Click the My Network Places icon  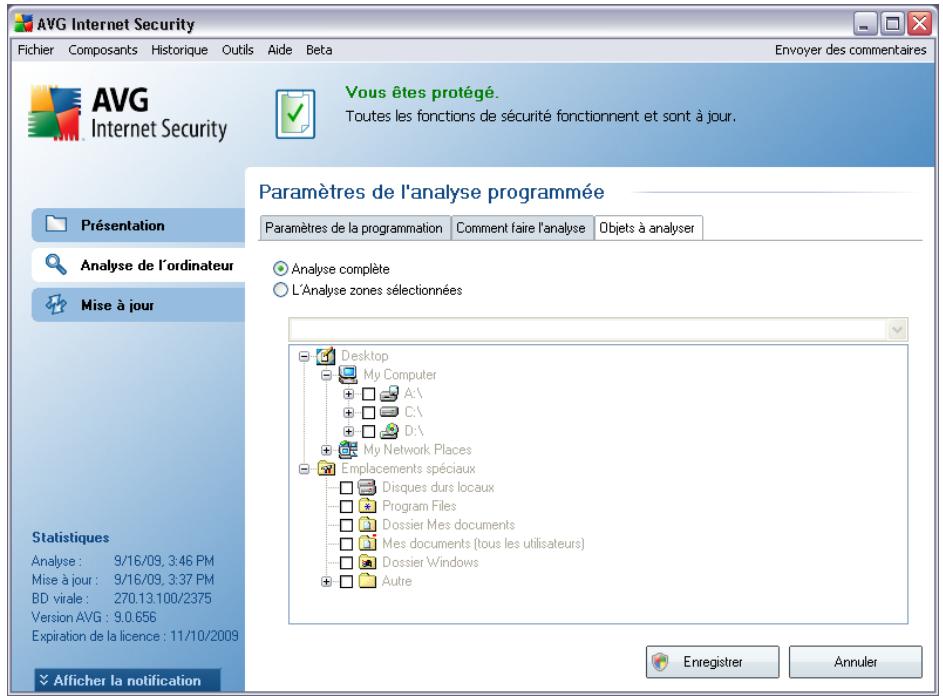[348, 449]
